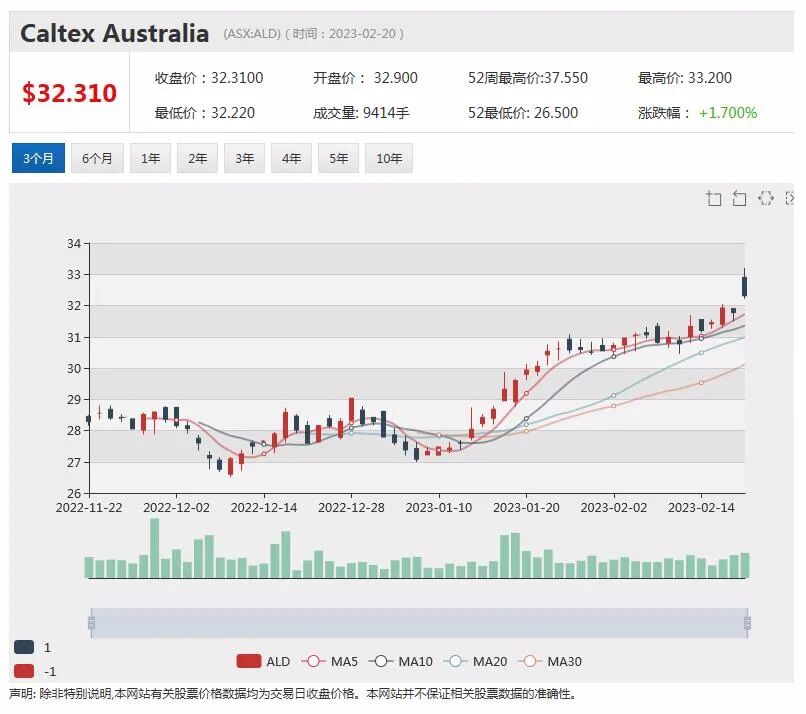Toggle the MA20 line in legend

475,662
